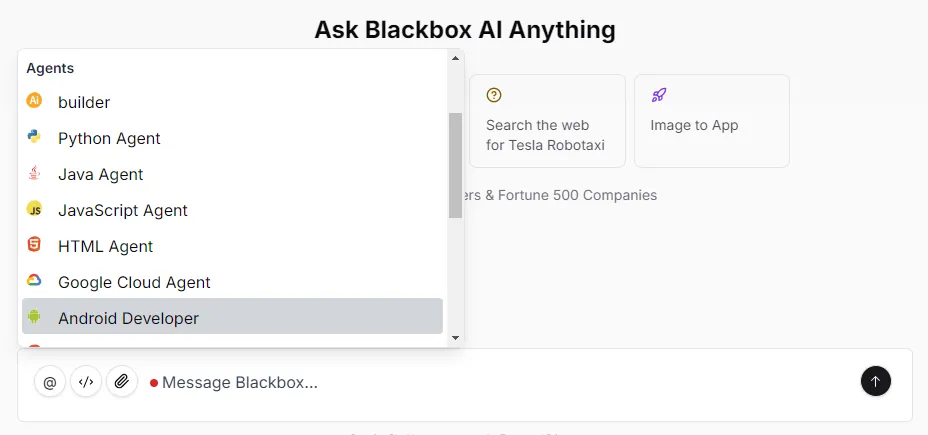This screenshot has width=928, height=435.
Task: Select Python Agent from the list
Action: [233, 138]
